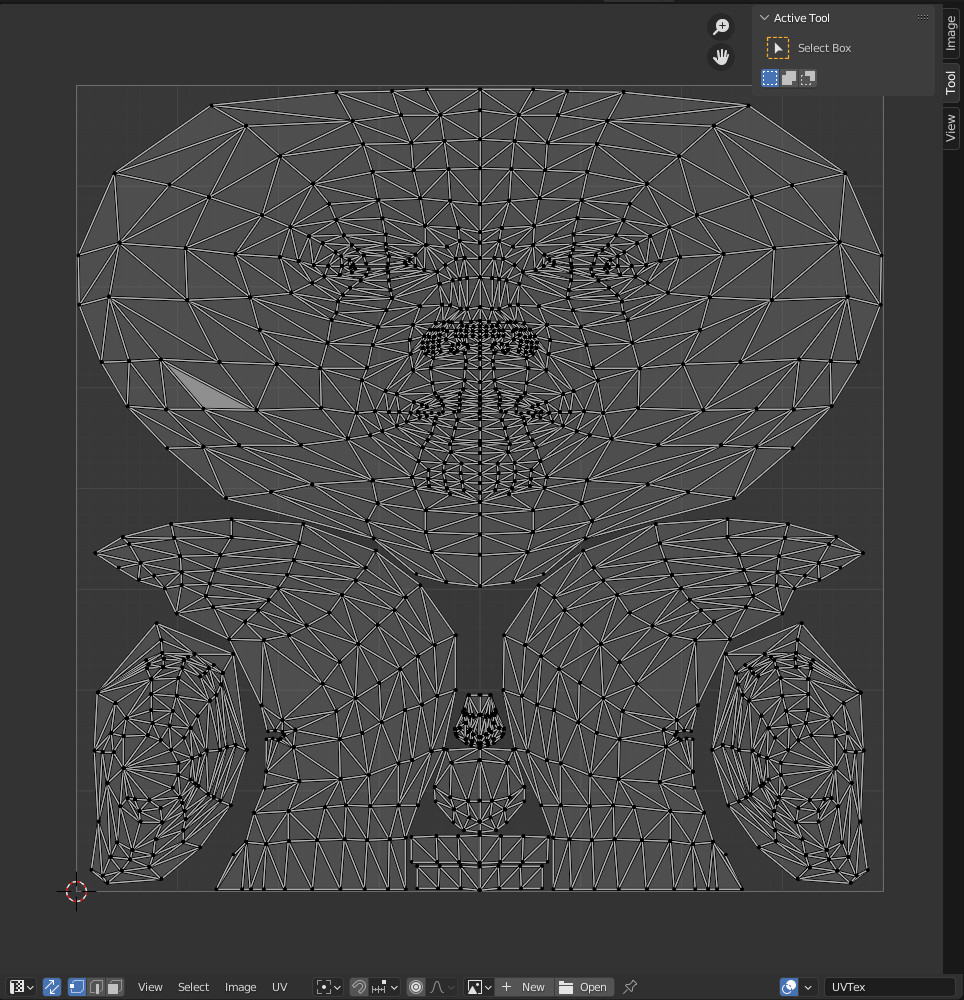Open the Image menu
The width and height of the screenshot is (964, 1000).
[x=240, y=987]
